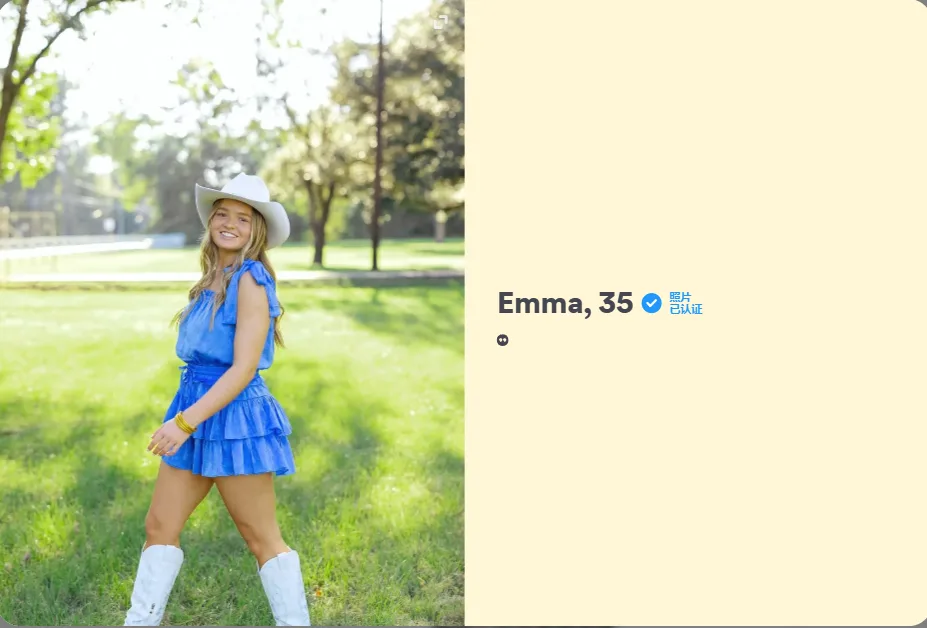Expand the profile photo with the fullscreen icon
The height and width of the screenshot is (628, 927).
pos(440,22)
